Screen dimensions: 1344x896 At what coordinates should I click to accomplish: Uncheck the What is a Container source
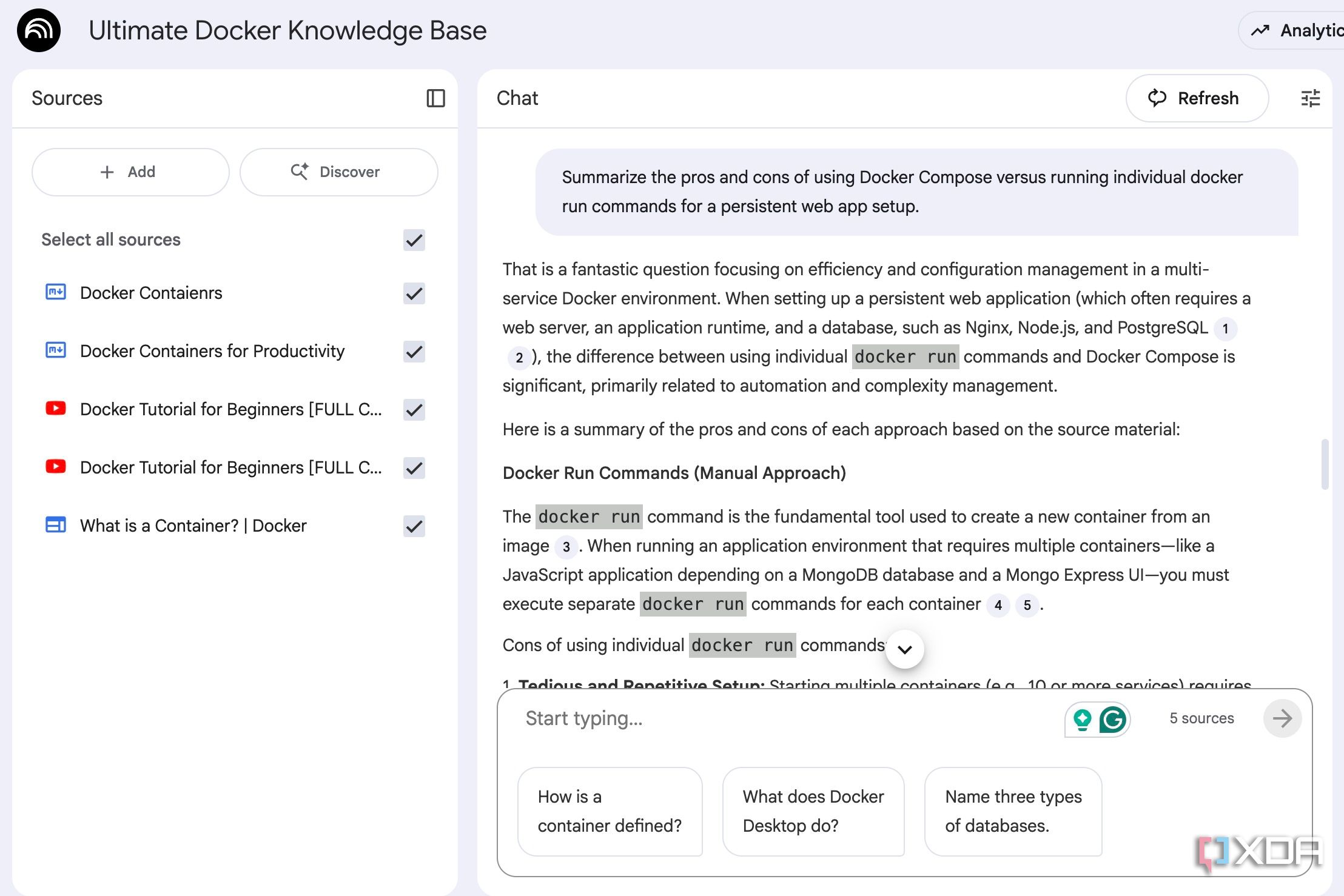click(x=414, y=526)
